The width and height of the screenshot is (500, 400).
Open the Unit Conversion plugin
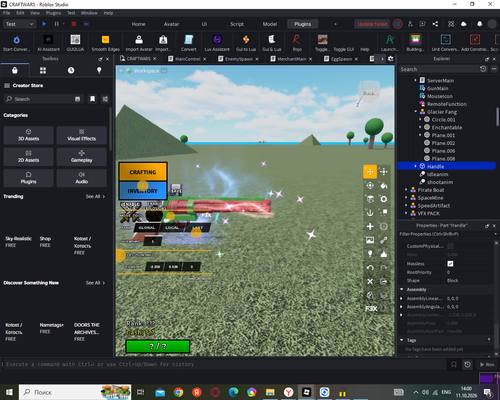[445, 43]
